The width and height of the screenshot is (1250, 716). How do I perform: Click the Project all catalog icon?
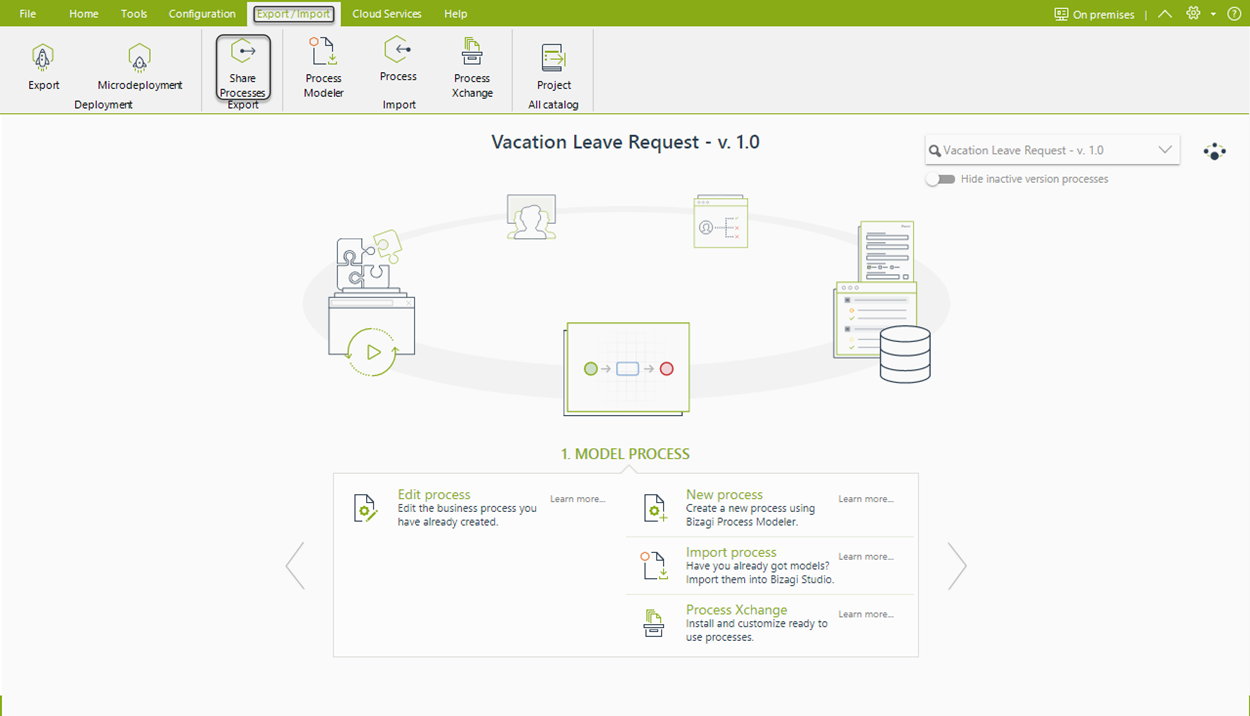(554, 58)
